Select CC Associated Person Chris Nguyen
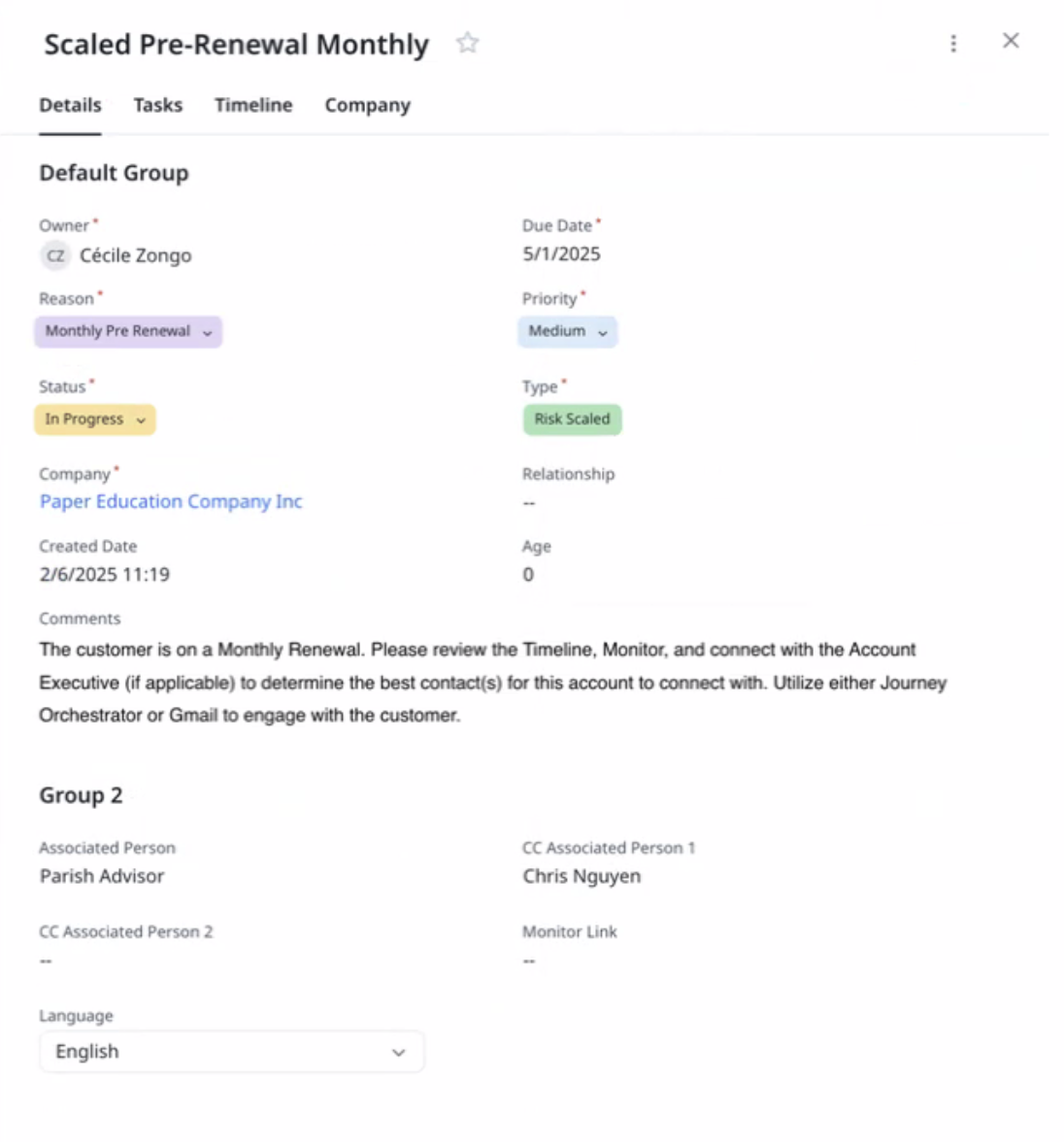Viewport: 1064px width, 1142px height. point(582,876)
